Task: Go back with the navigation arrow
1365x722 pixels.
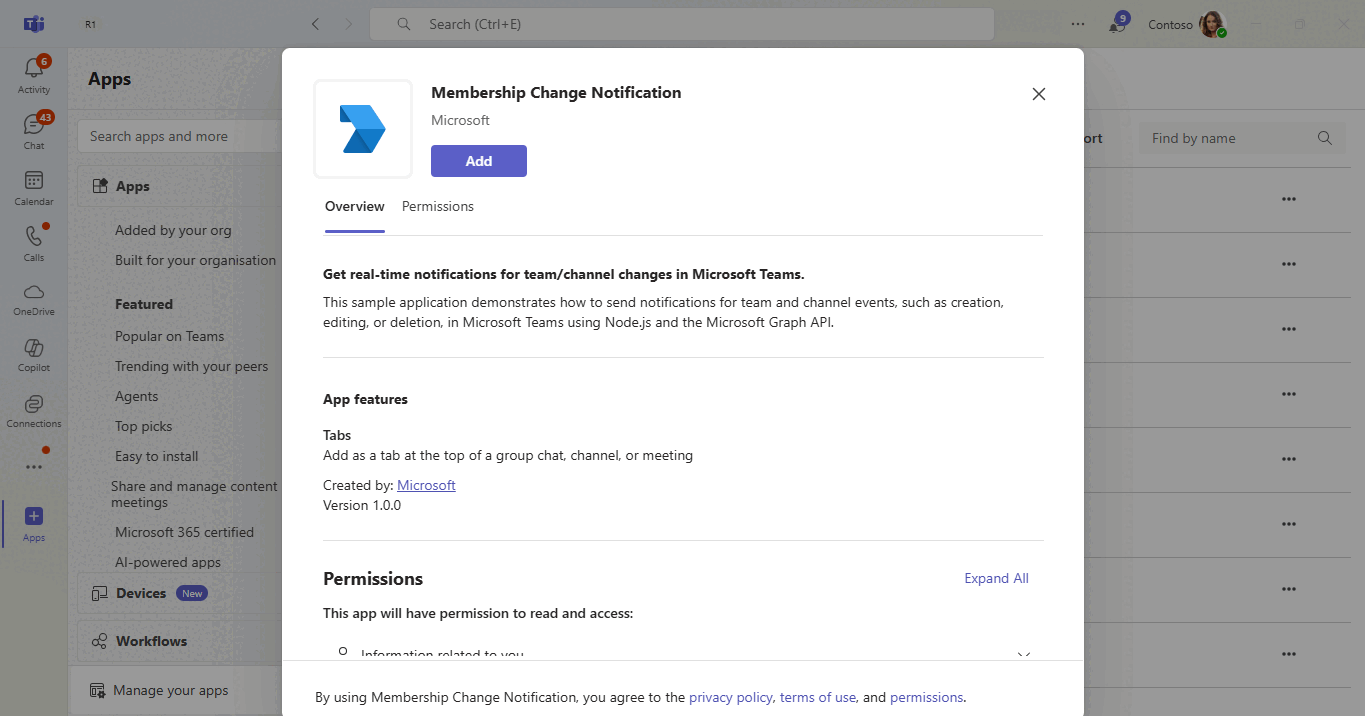Action: (x=316, y=24)
